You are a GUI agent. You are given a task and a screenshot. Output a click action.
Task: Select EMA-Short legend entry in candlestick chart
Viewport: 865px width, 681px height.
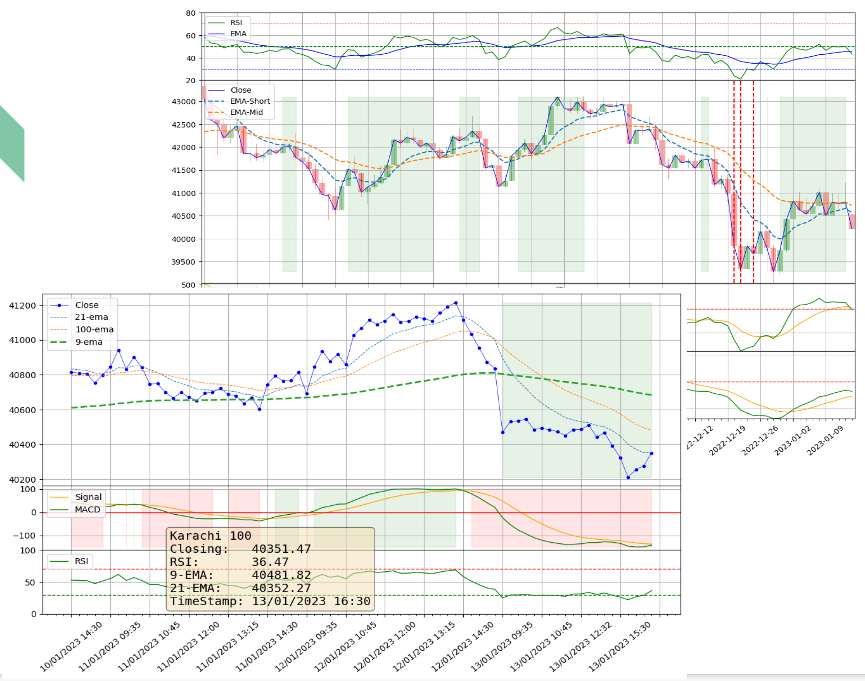tap(249, 101)
